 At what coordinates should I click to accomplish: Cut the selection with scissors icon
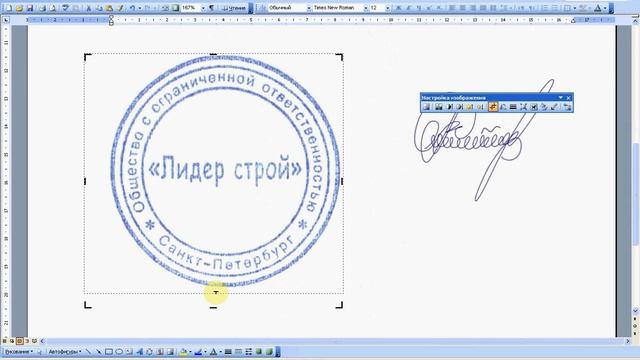click(x=89, y=8)
